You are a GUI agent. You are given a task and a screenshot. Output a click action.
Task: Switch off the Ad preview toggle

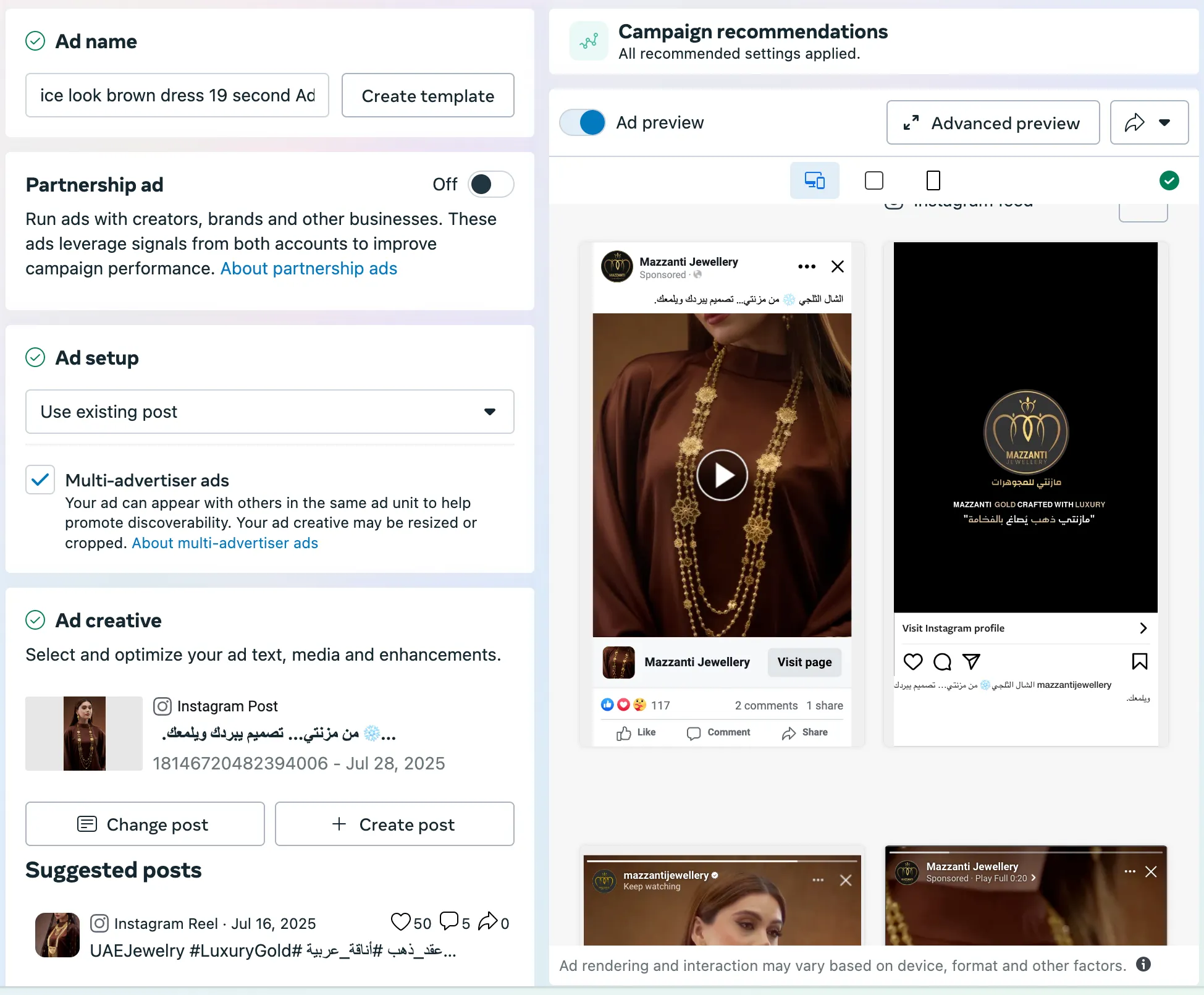[583, 122]
